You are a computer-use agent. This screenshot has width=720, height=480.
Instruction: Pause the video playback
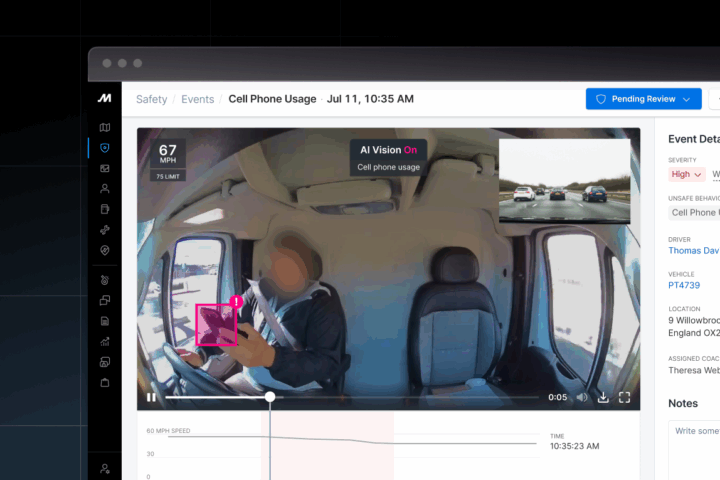[151, 397]
